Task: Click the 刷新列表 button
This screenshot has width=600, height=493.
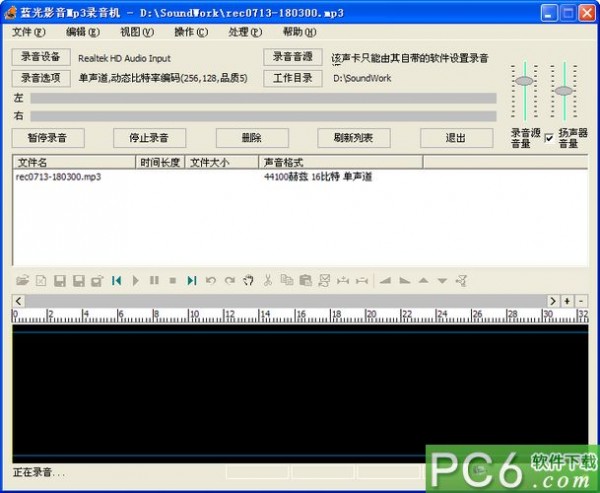Action: 354,138
